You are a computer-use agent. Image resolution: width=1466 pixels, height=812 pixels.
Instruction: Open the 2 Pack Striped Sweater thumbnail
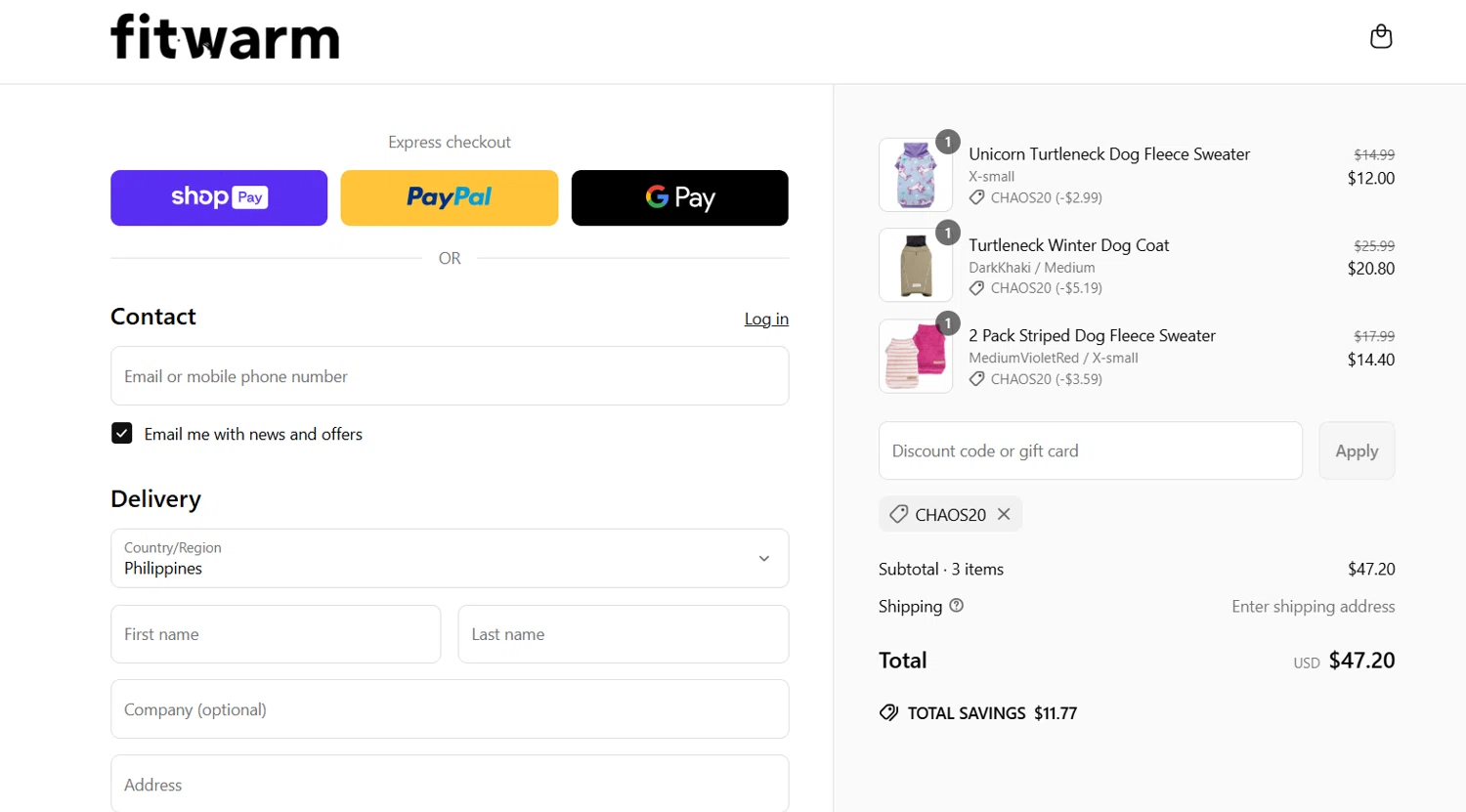(x=916, y=356)
